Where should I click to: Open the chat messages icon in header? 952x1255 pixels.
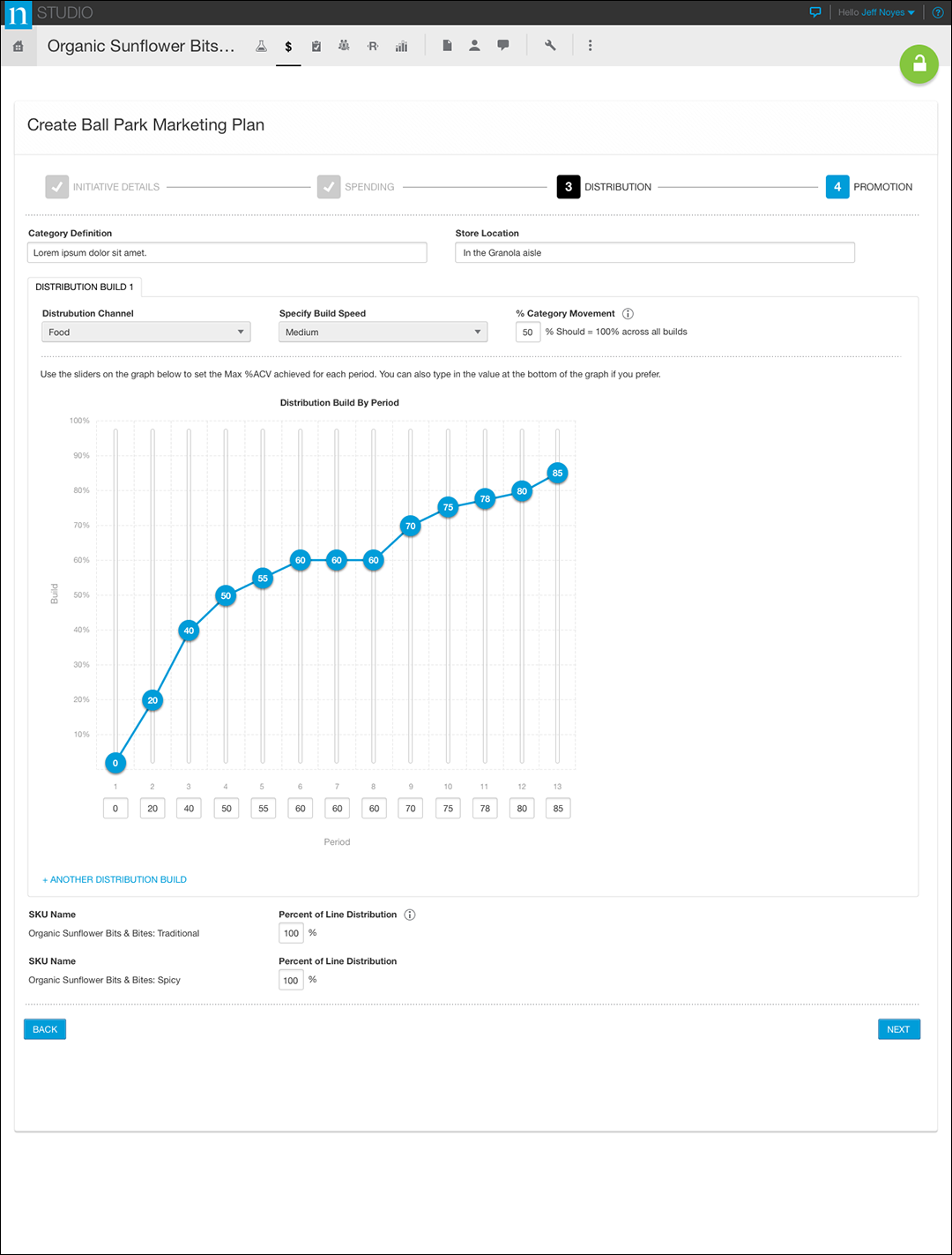[x=814, y=12]
